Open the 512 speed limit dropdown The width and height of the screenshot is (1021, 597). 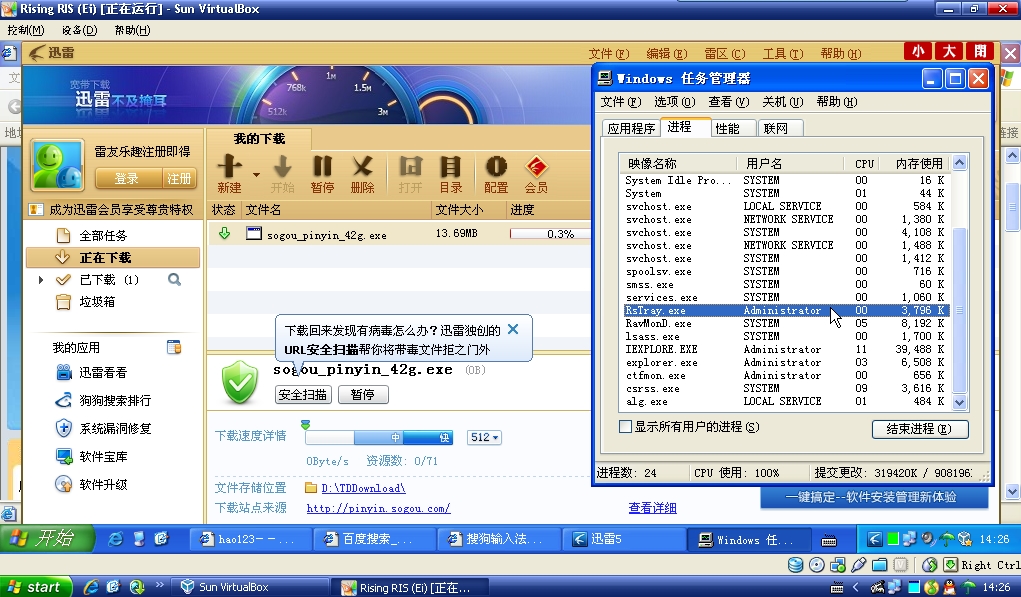click(x=485, y=437)
